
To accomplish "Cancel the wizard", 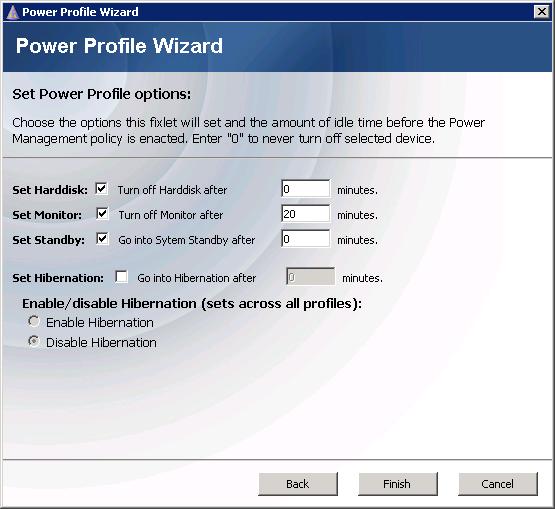I will (498, 484).
